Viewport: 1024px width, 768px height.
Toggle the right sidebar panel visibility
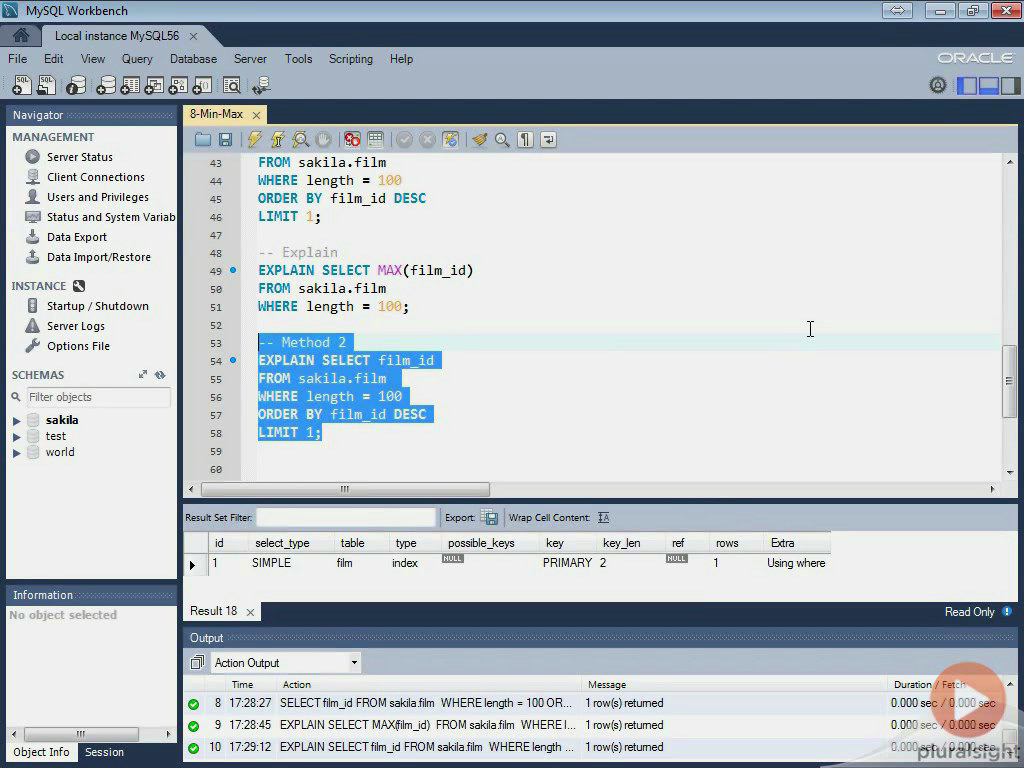pyautogui.click(x=1010, y=86)
